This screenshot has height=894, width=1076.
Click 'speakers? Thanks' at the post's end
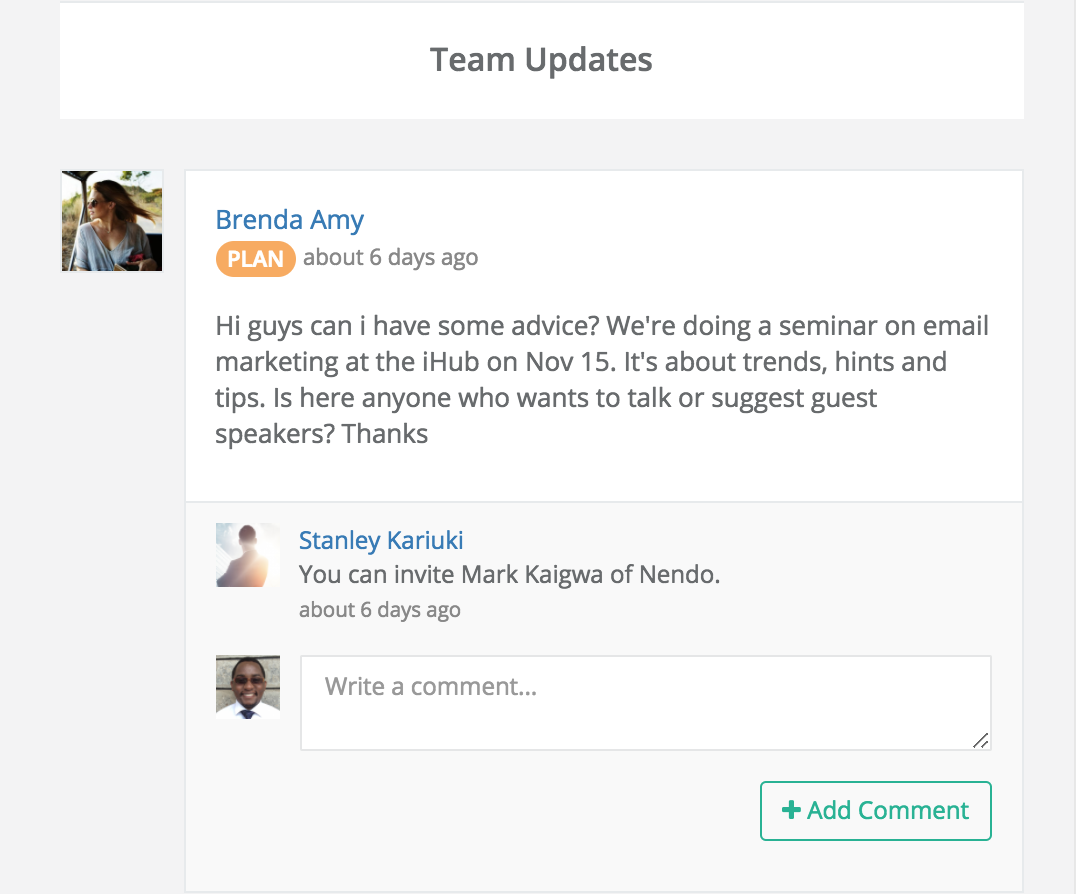point(322,434)
